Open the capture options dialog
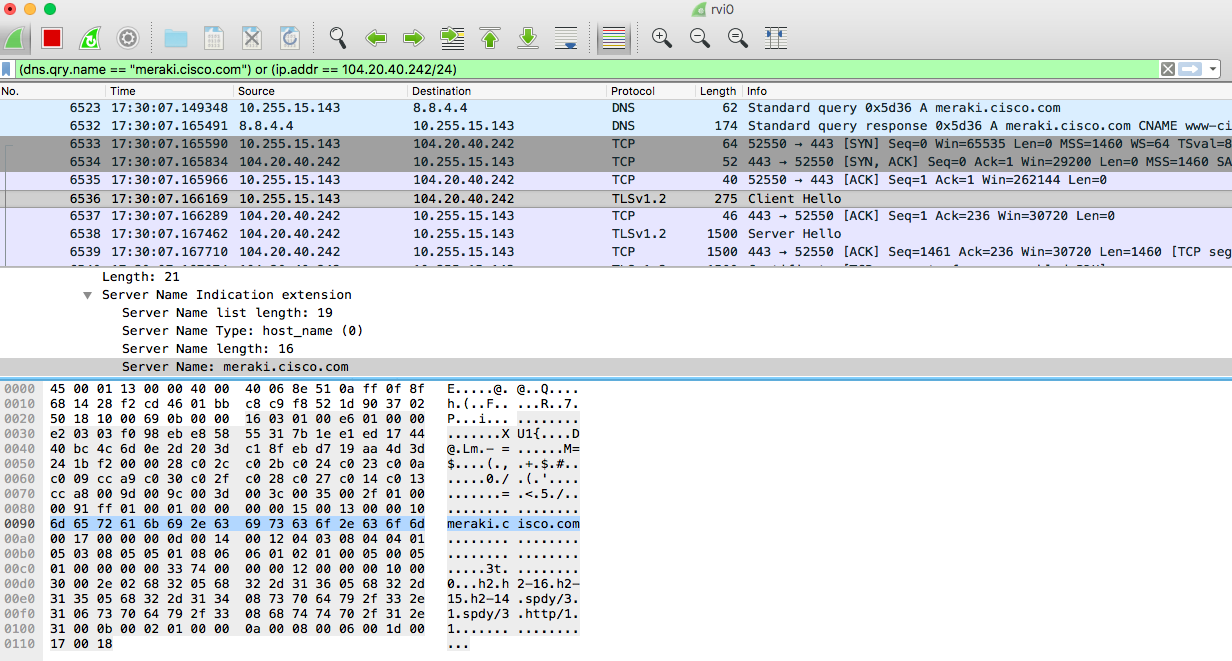 127,37
